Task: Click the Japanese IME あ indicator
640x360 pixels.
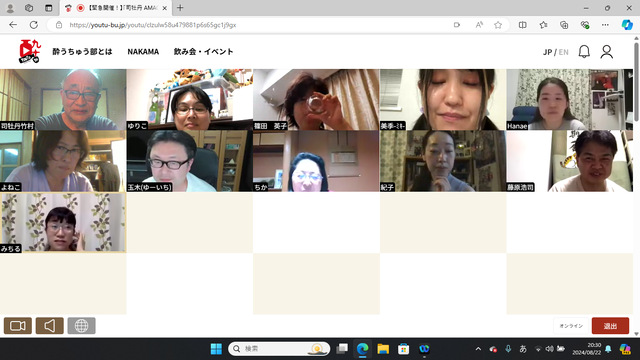Action: (x=523, y=349)
